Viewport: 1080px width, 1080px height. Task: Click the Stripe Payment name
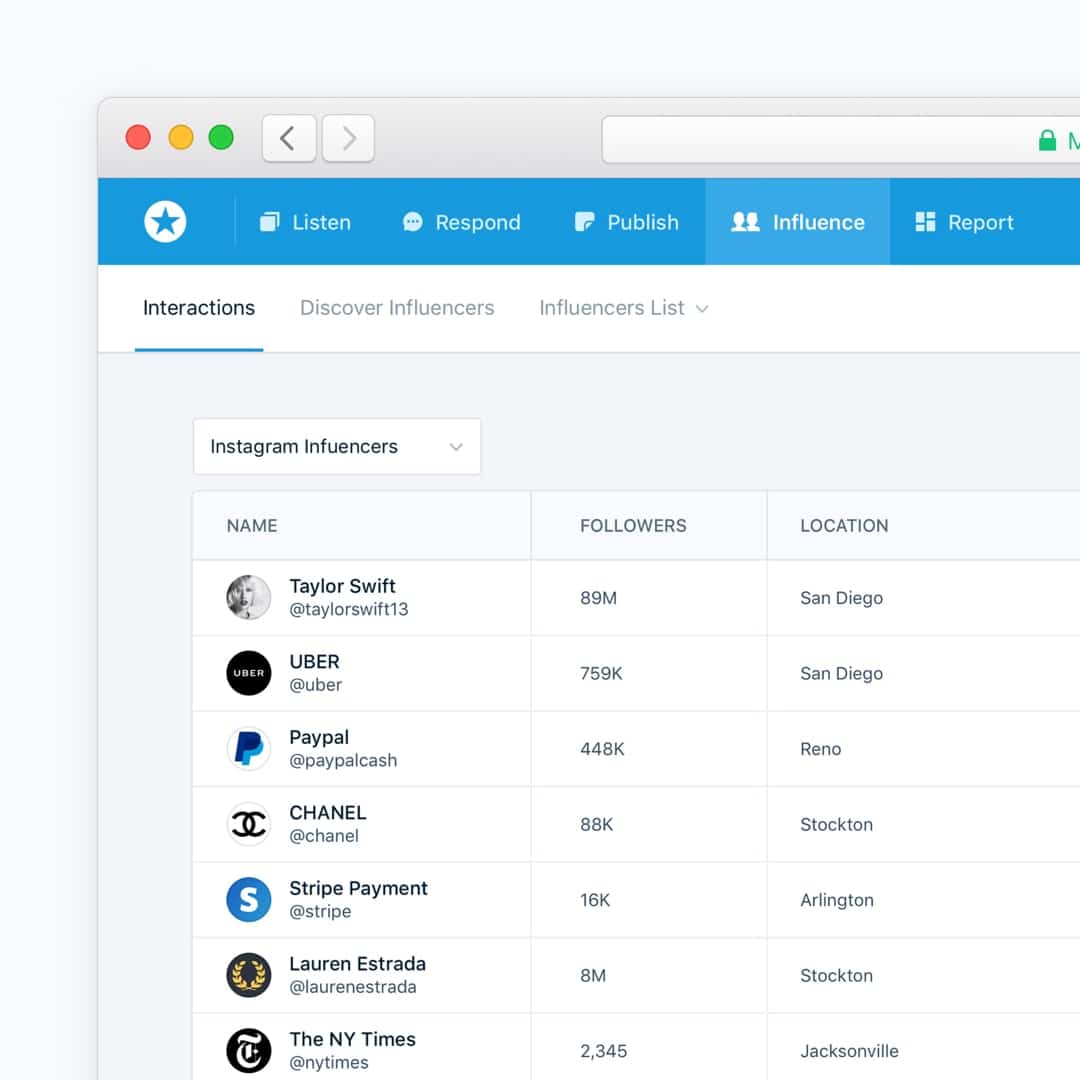click(x=358, y=889)
